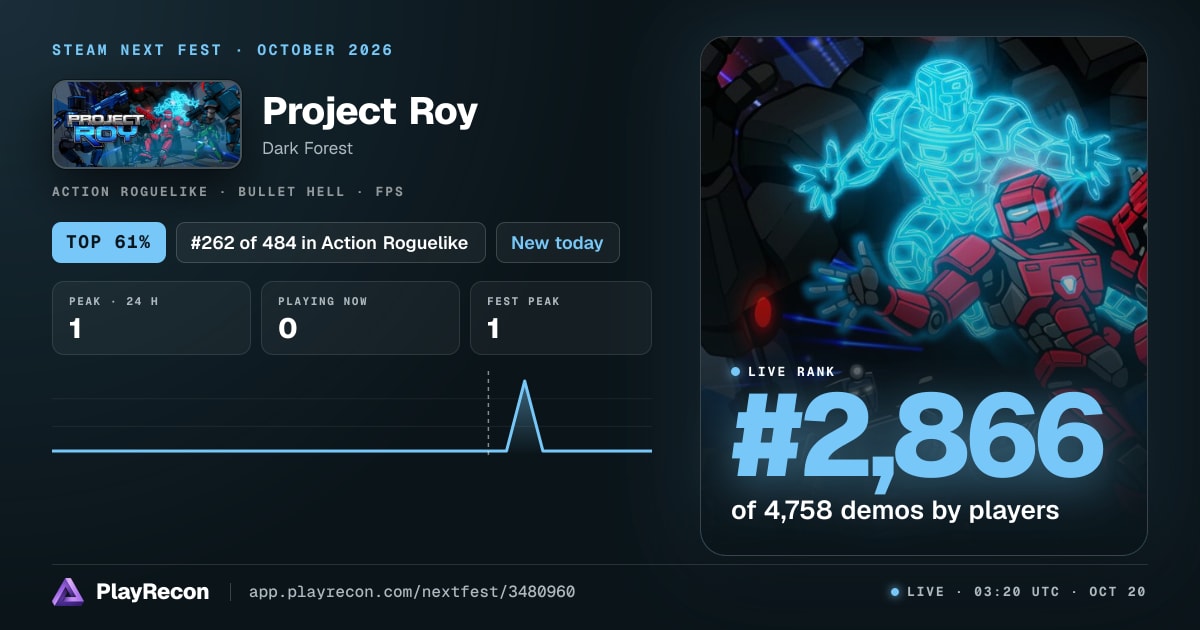The width and height of the screenshot is (1200, 630).
Task: Click the live status dot in the footer
Action: pyautogui.click(x=895, y=592)
